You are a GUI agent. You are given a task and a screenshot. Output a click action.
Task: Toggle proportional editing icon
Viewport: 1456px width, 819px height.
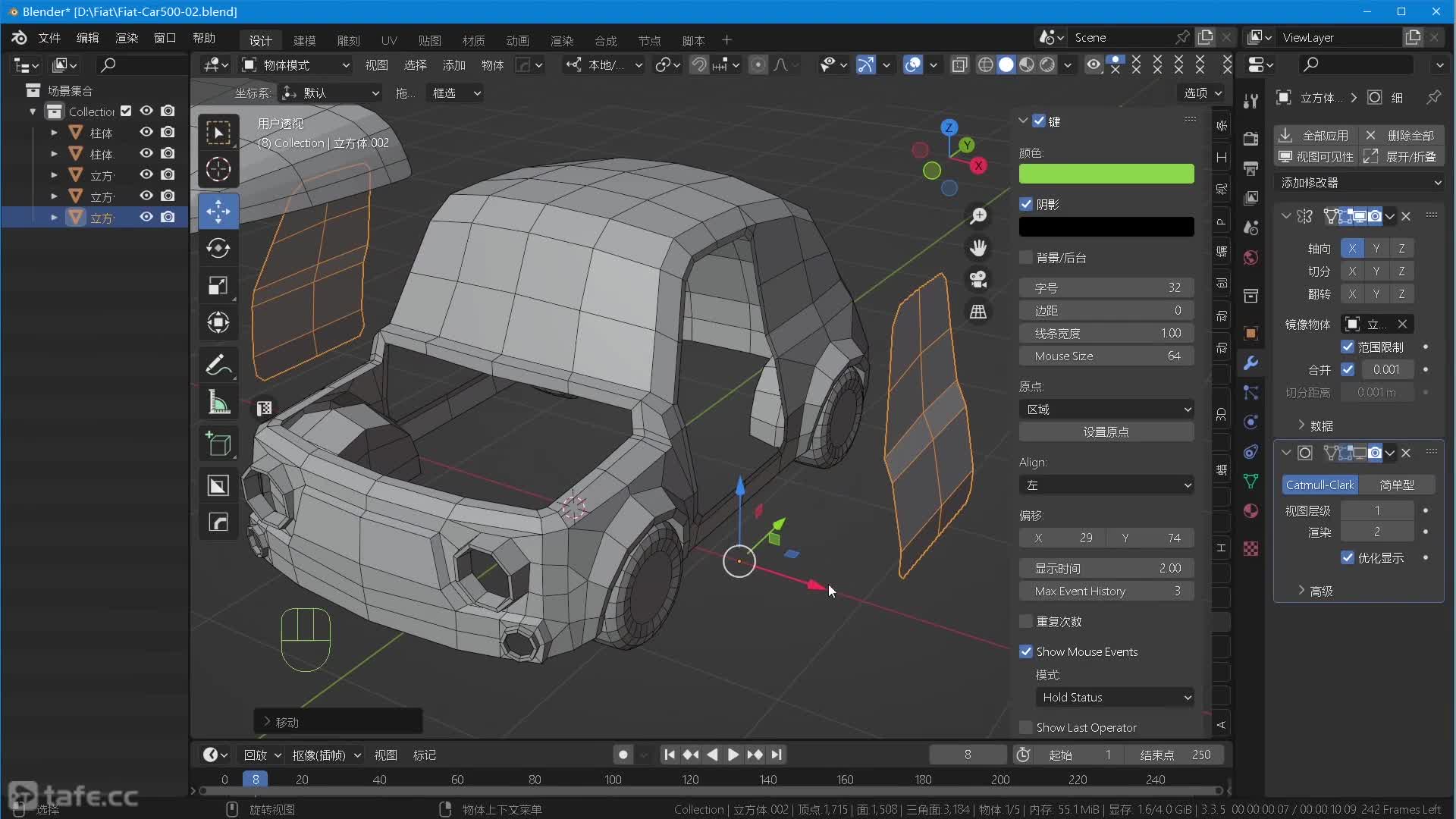coord(758,65)
